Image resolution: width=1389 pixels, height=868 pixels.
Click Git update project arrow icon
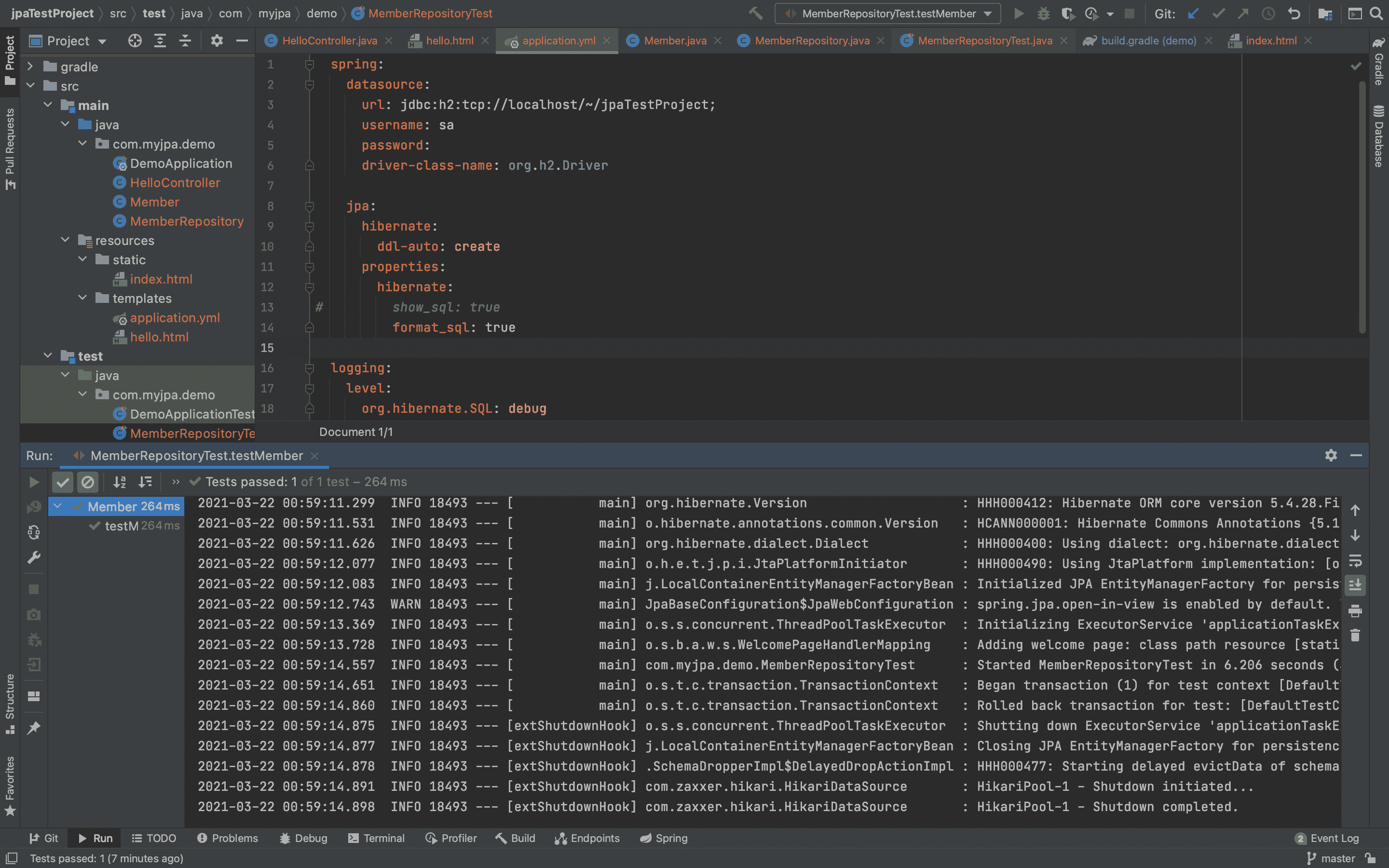[x=1193, y=13]
